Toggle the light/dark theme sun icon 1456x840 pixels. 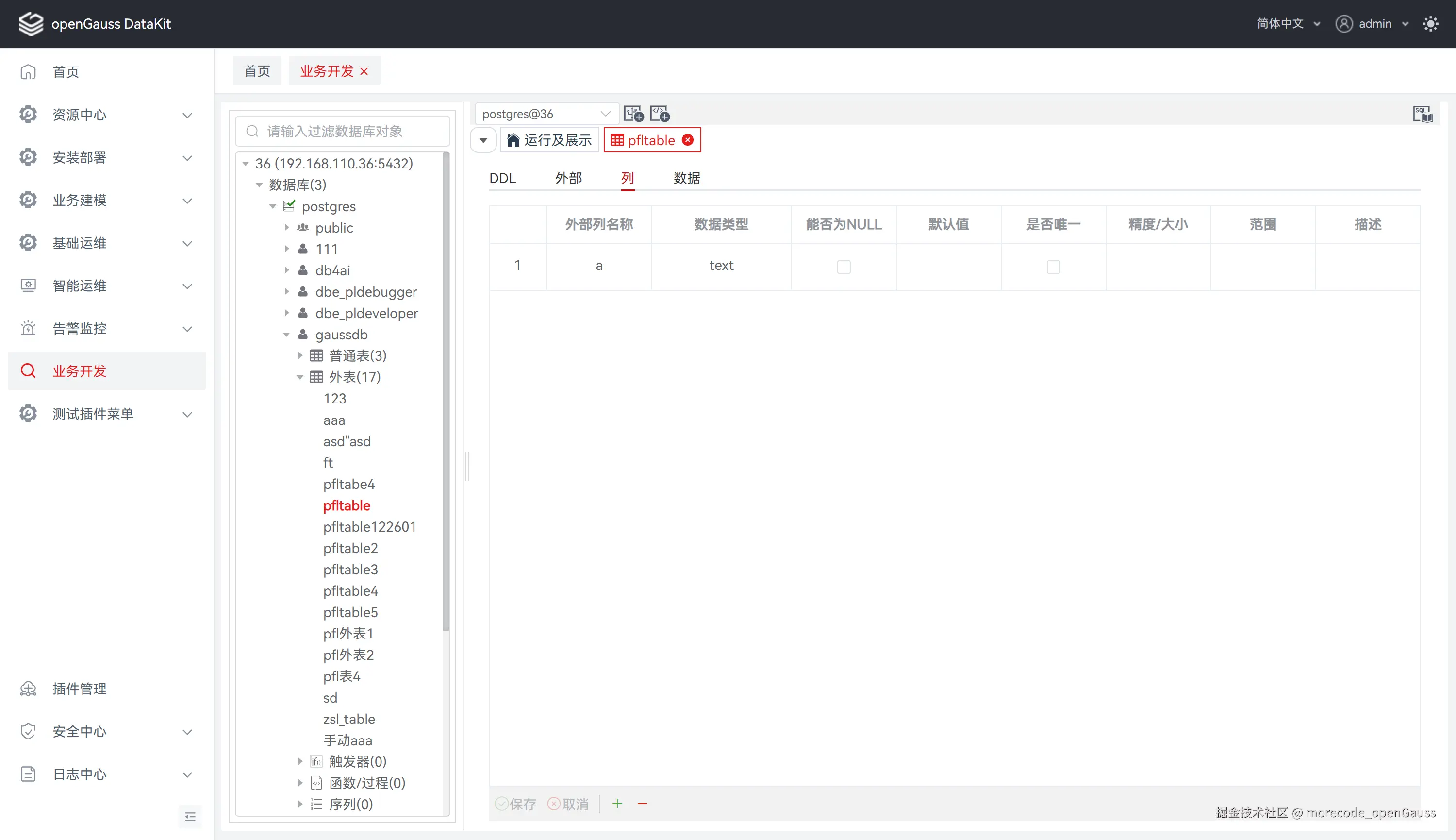pyautogui.click(x=1430, y=24)
